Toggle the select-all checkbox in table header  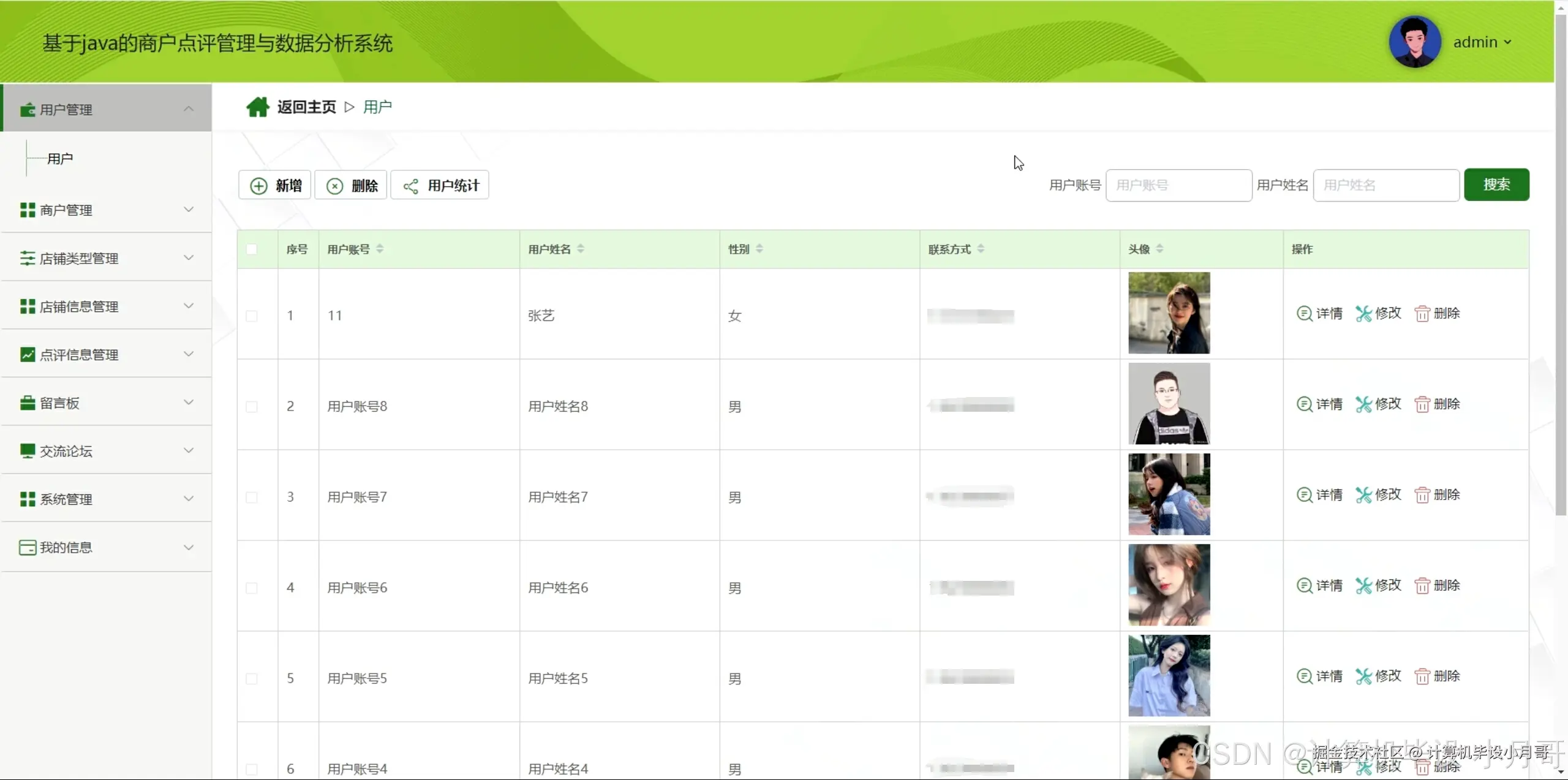point(252,249)
